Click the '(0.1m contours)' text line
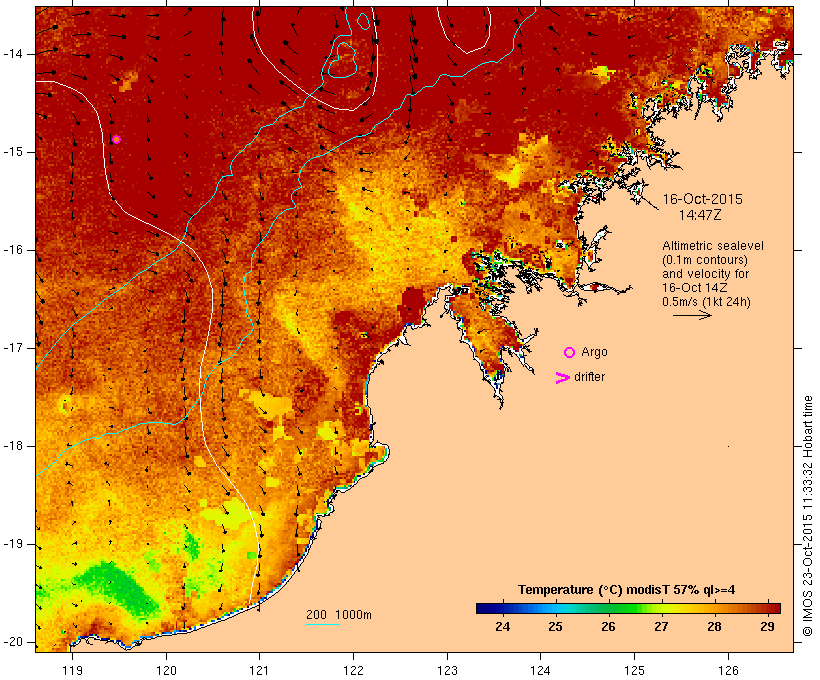Screen dimensions: 820x680 704,260
